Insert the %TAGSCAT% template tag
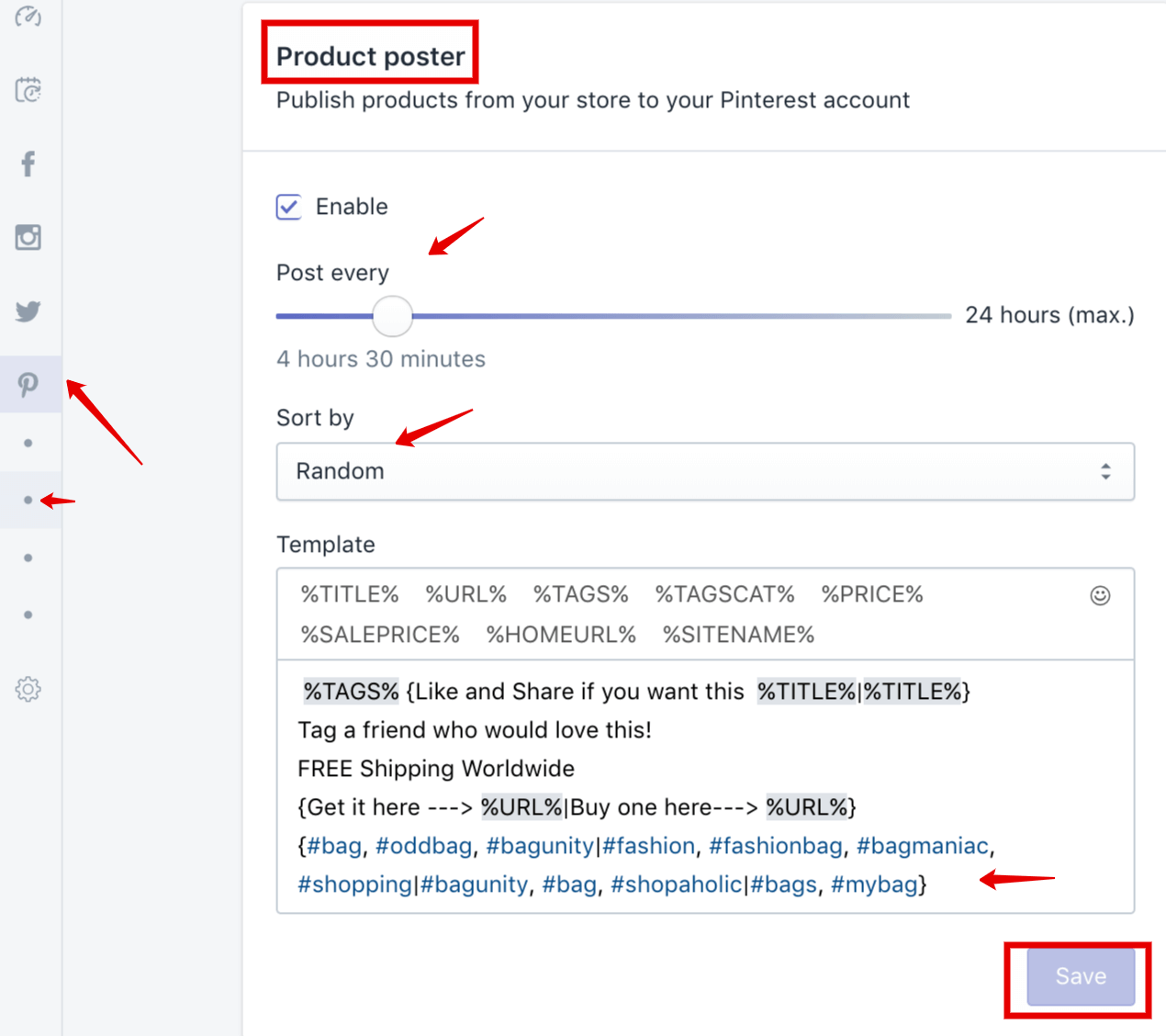1166x1036 pixels. [725, 594]
